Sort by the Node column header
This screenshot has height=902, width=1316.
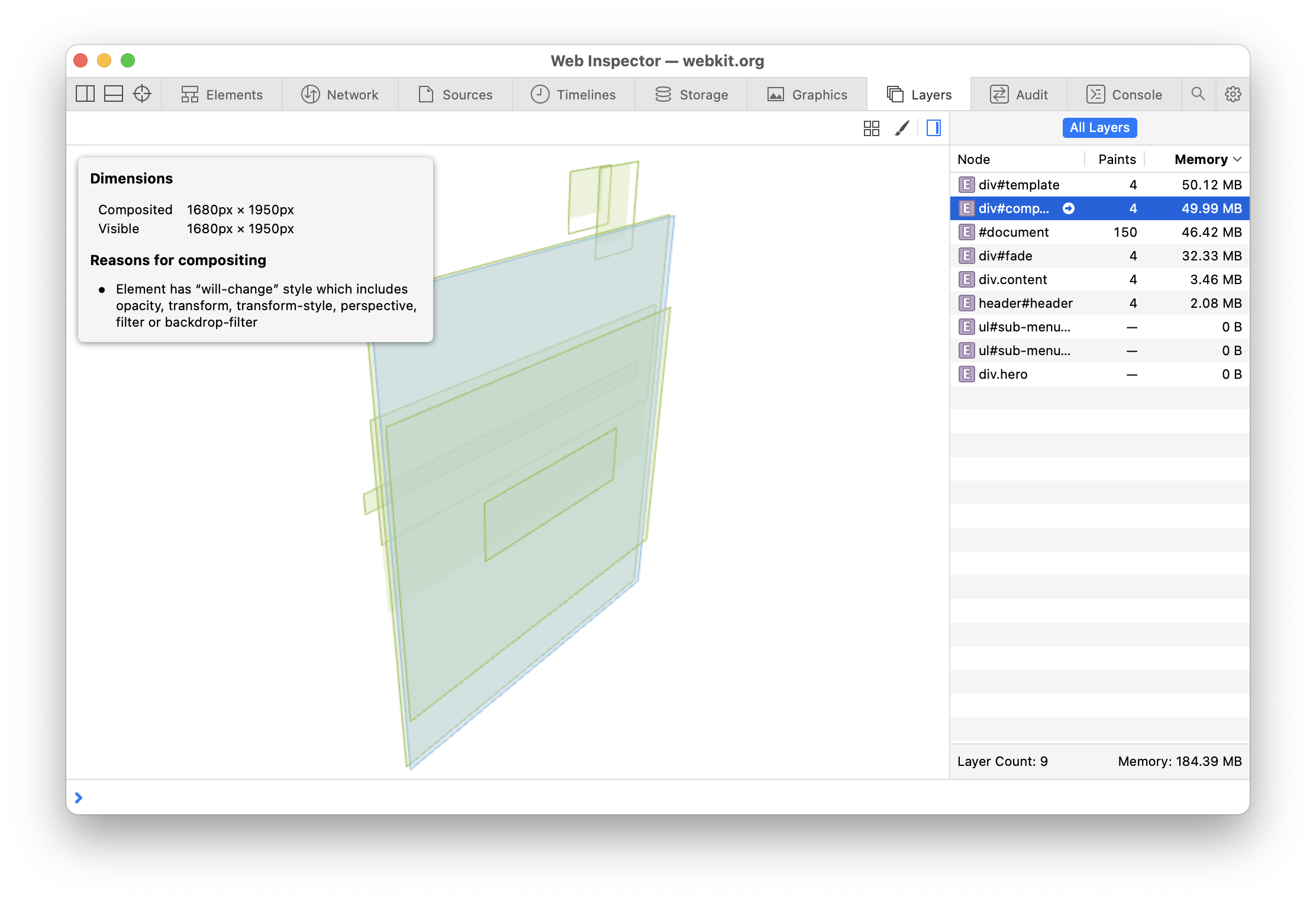(974, 159)
